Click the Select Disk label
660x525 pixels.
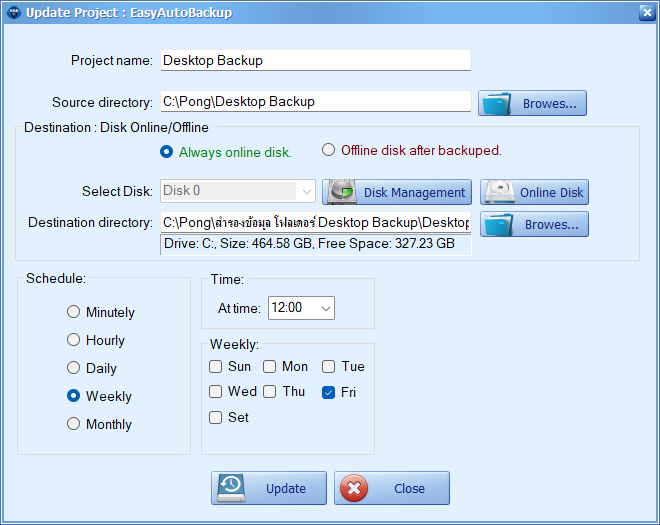pyautogui.click(x=117, y=192)
